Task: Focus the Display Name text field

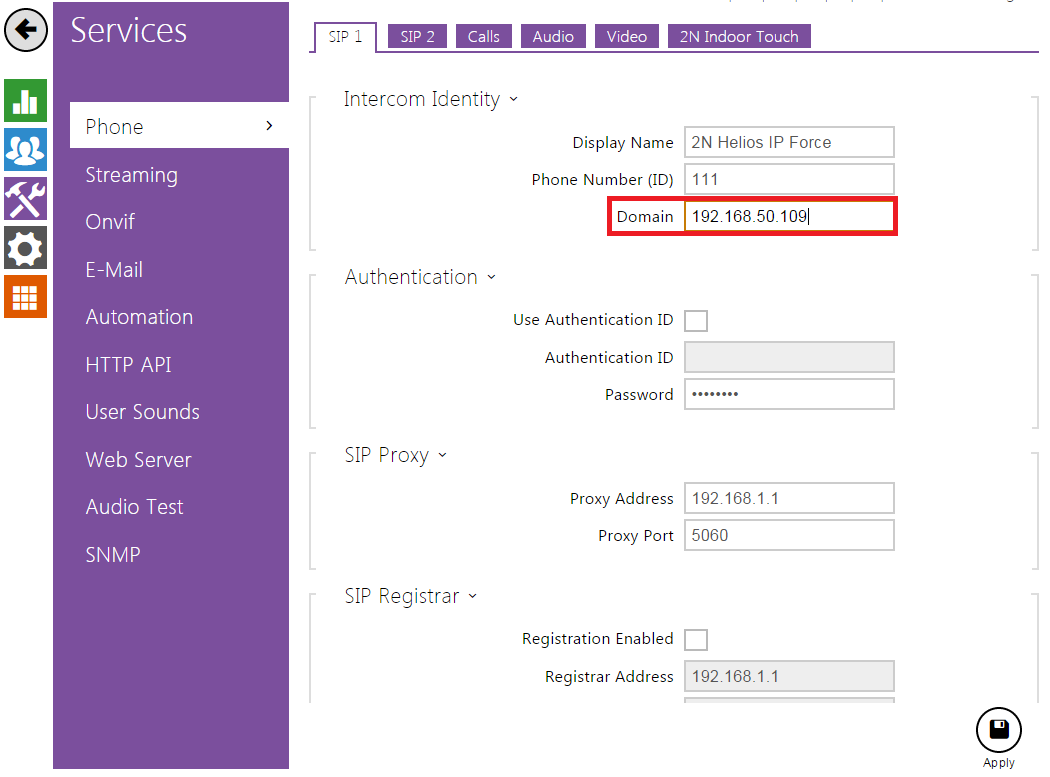Action: (x=788, y=142)
